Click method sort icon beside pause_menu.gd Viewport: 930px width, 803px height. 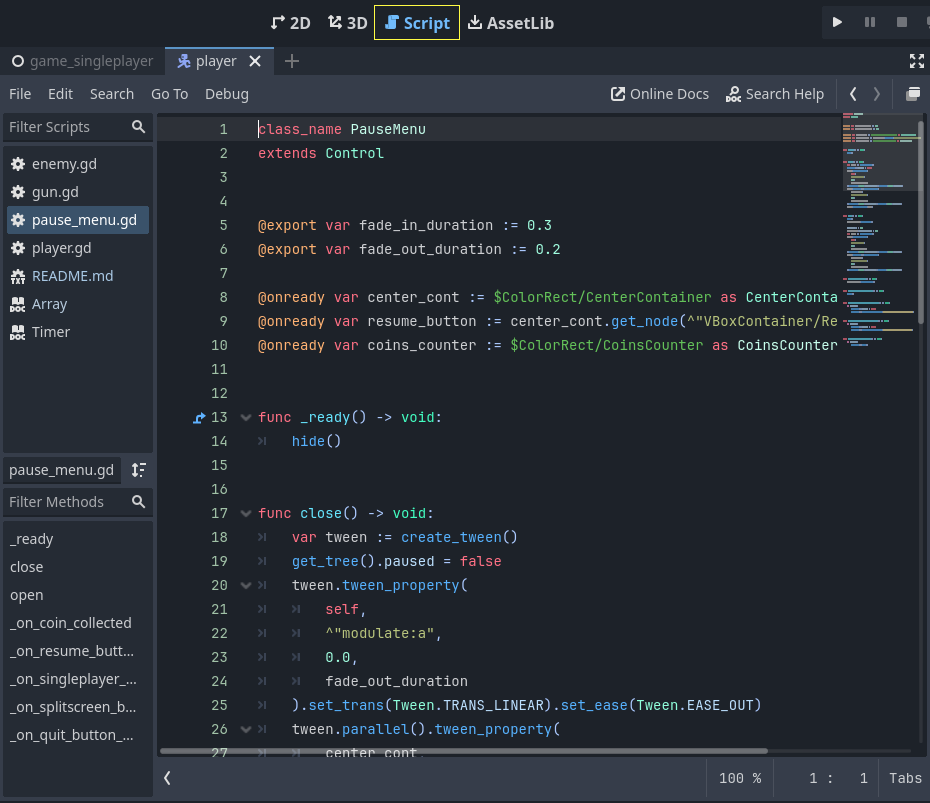(x=139, y=469)
